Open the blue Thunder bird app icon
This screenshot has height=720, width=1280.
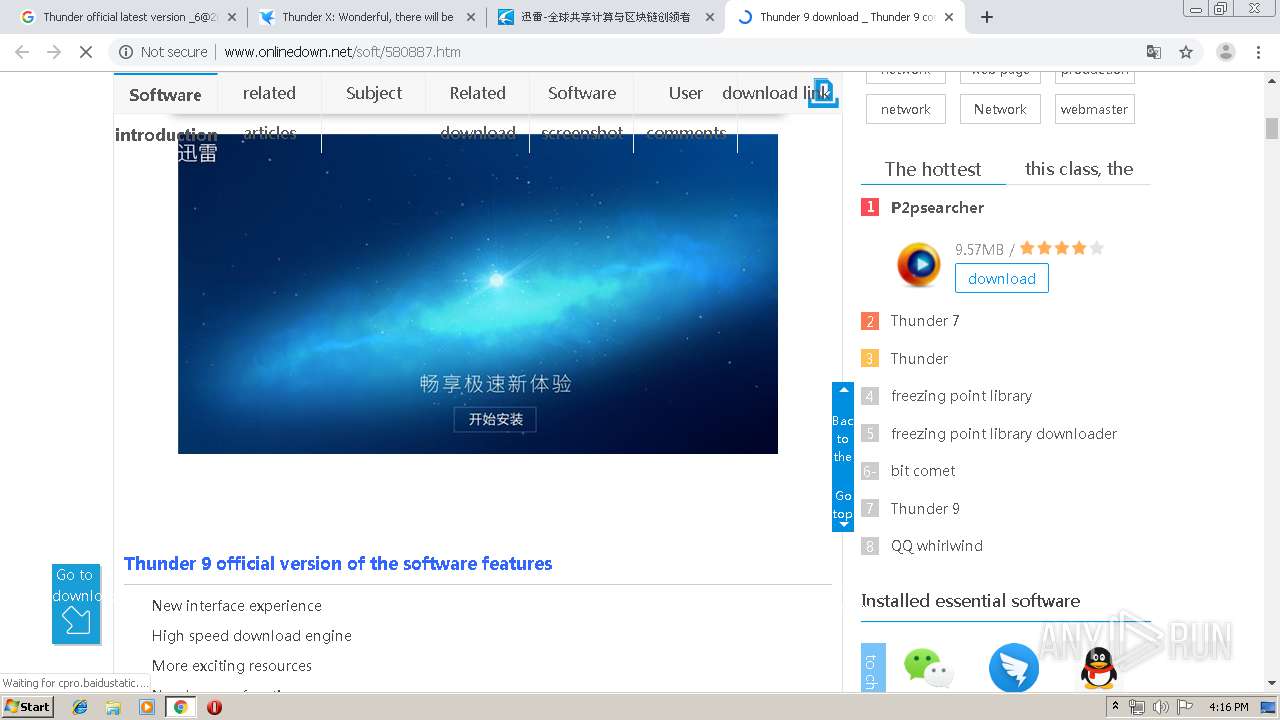pyautogui.click(x=1014, y=667)
